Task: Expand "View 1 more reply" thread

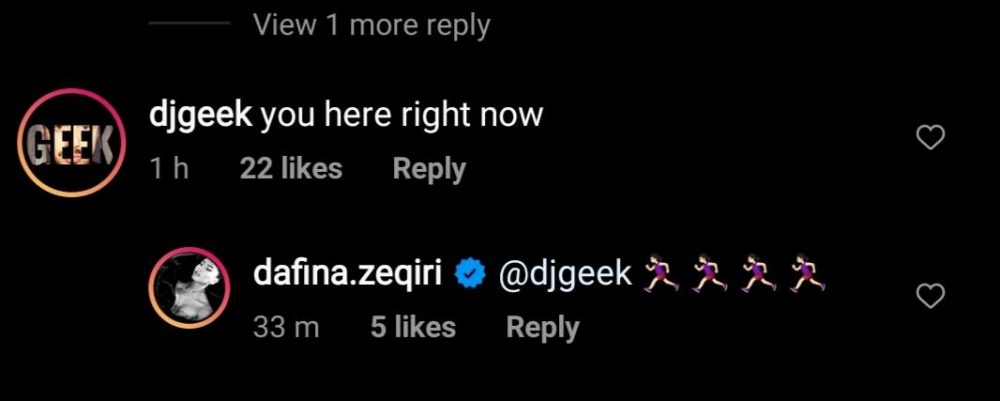Action: pyautogui.click(x=371, y=25)
